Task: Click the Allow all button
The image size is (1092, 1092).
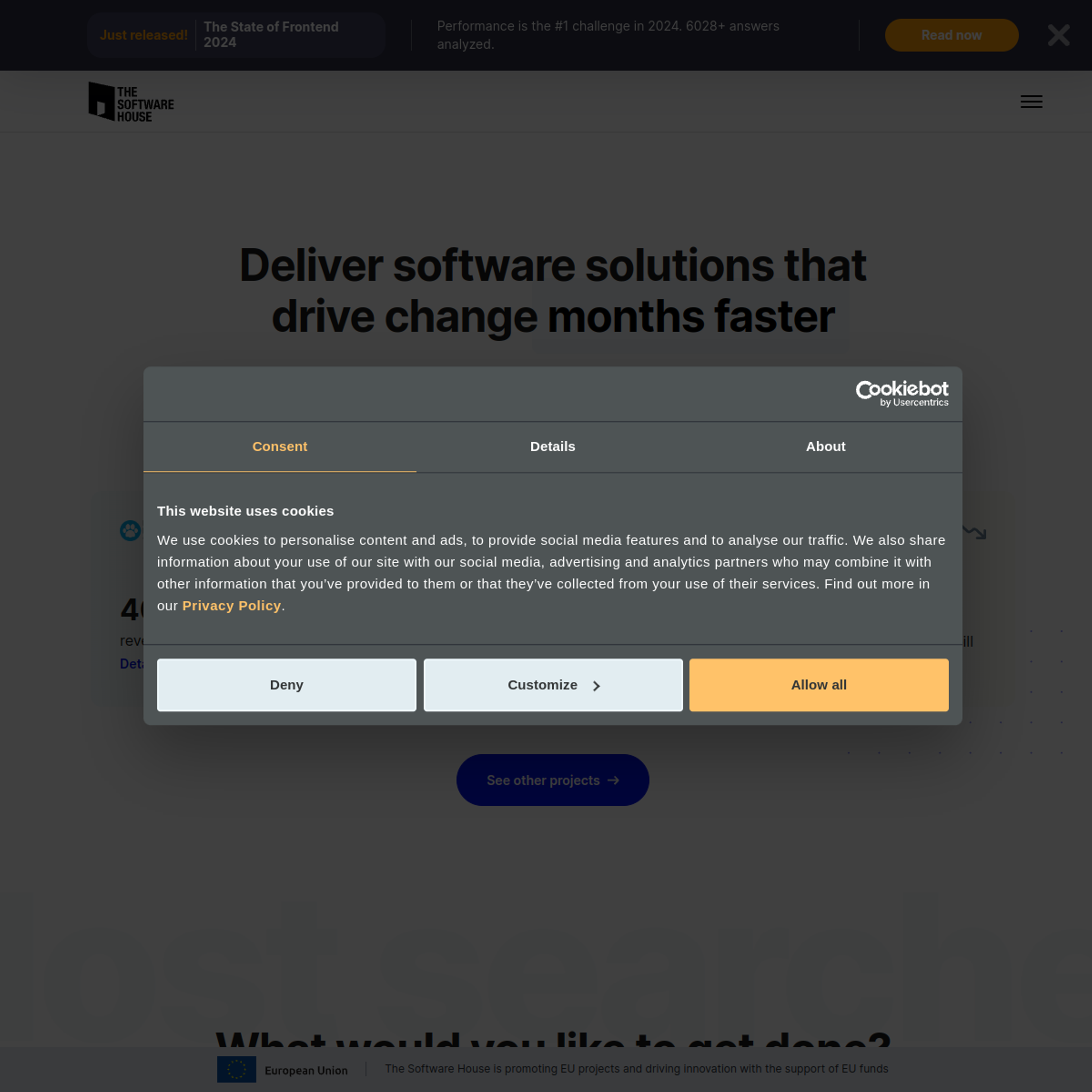Action: coord(819,684)
